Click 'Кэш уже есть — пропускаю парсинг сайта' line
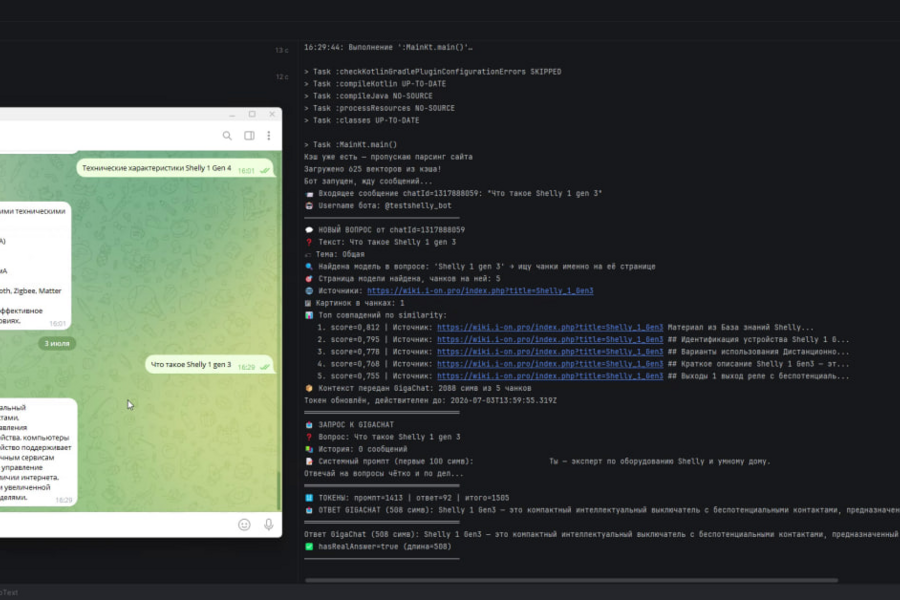The image size is (900, 600). pos(389,157)
